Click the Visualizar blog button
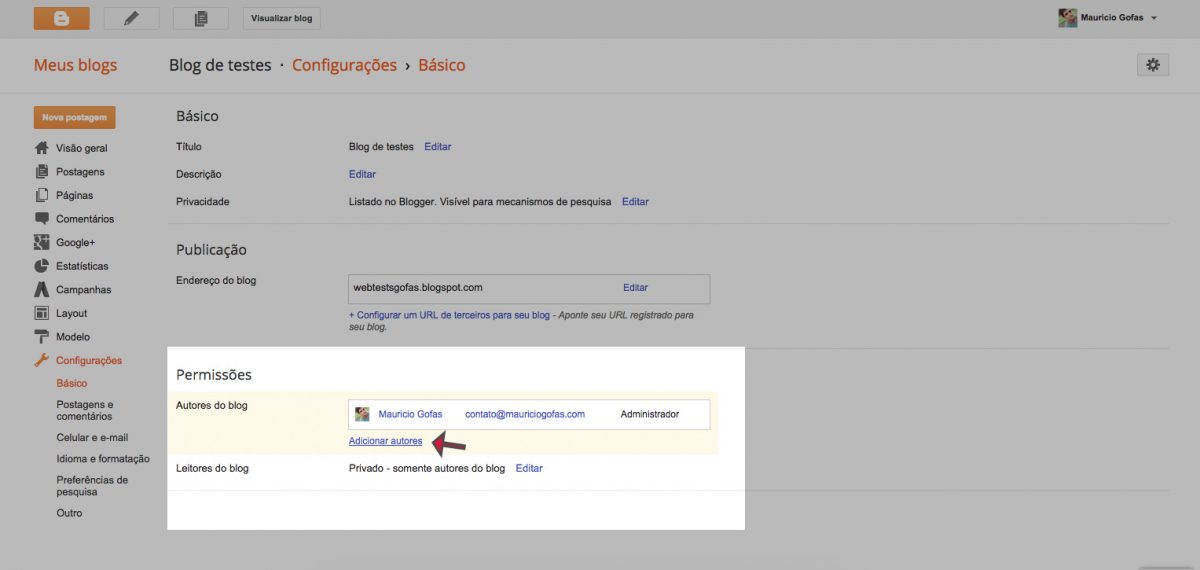This screenshot has width=1200, height=570. [281, 18]
